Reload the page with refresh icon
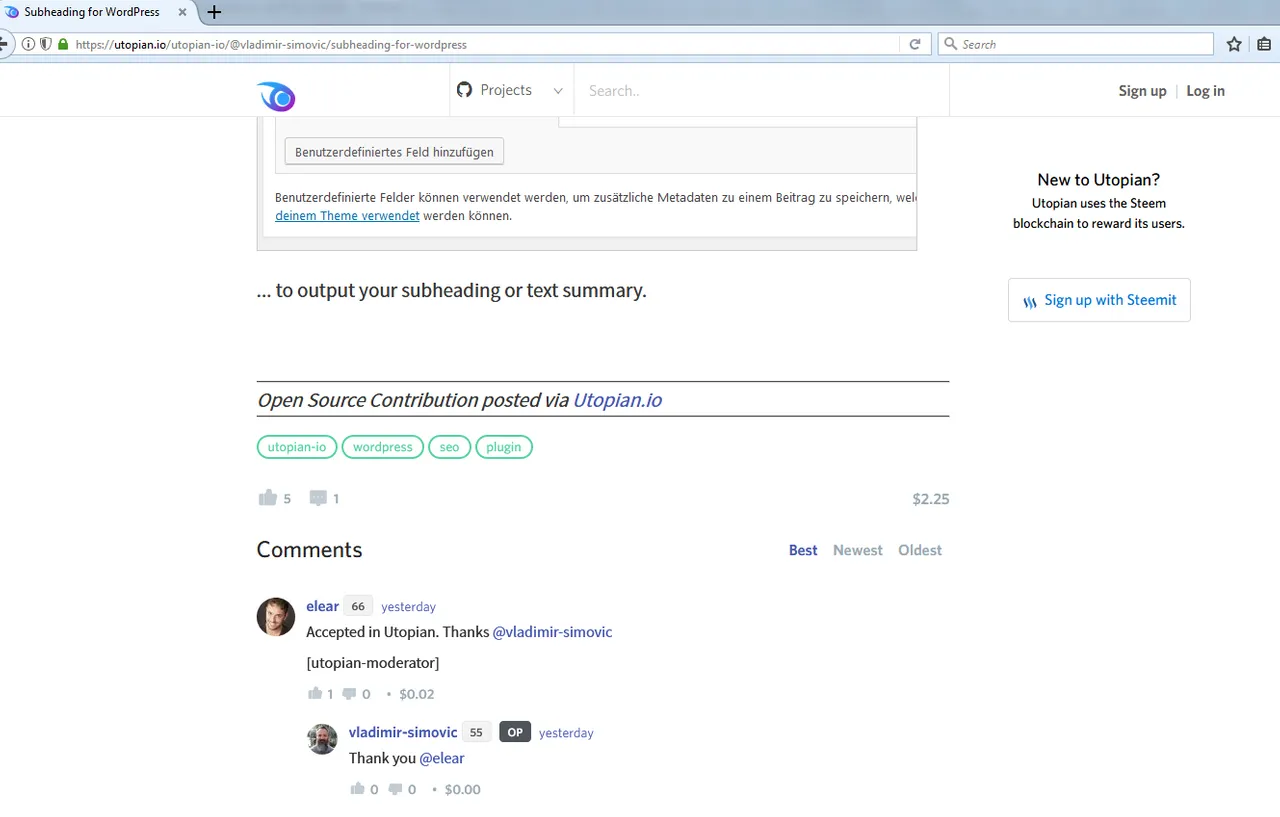 click(914, 44)
